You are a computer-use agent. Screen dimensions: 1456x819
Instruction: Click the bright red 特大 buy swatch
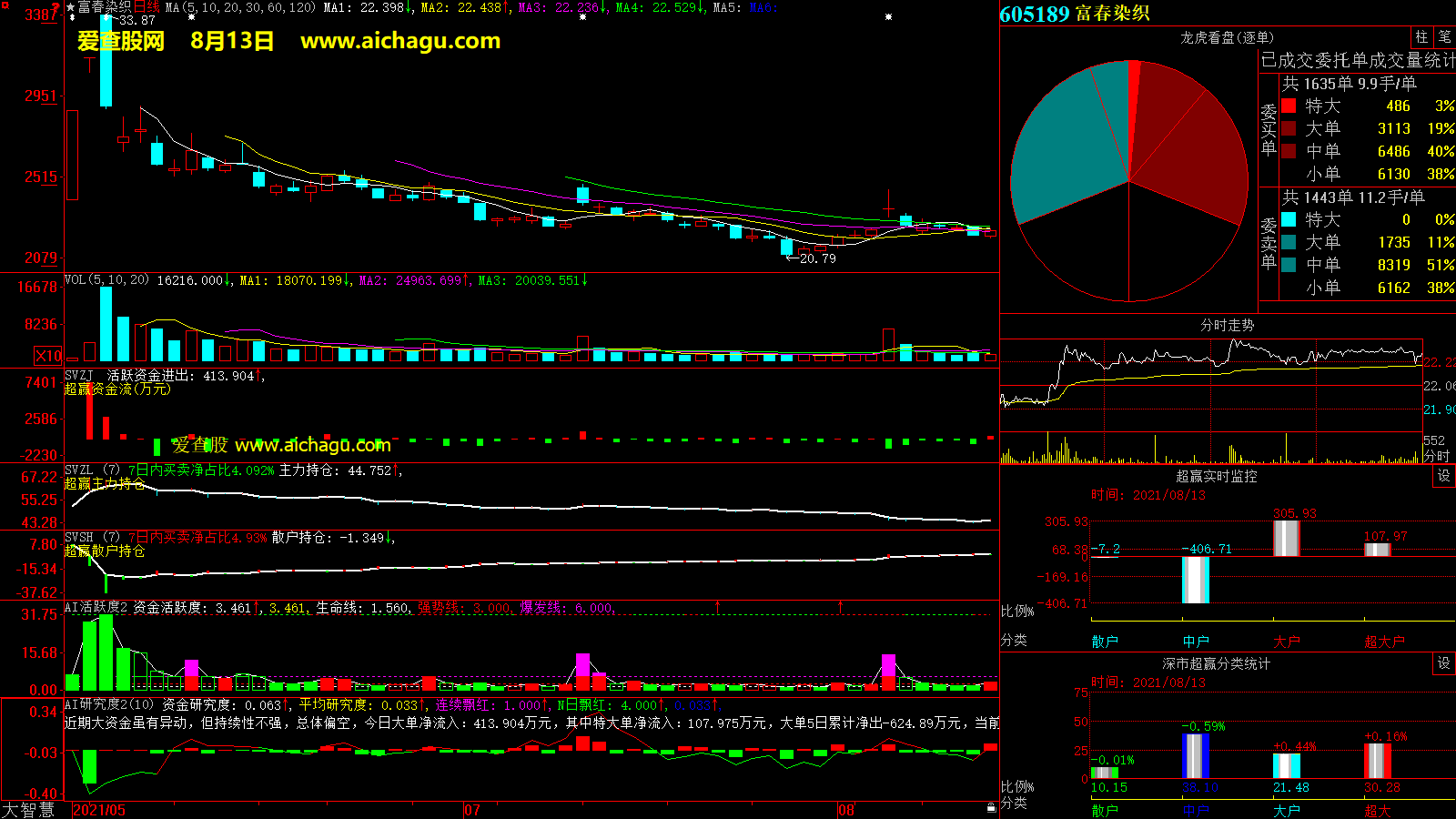coord(1289,106)
